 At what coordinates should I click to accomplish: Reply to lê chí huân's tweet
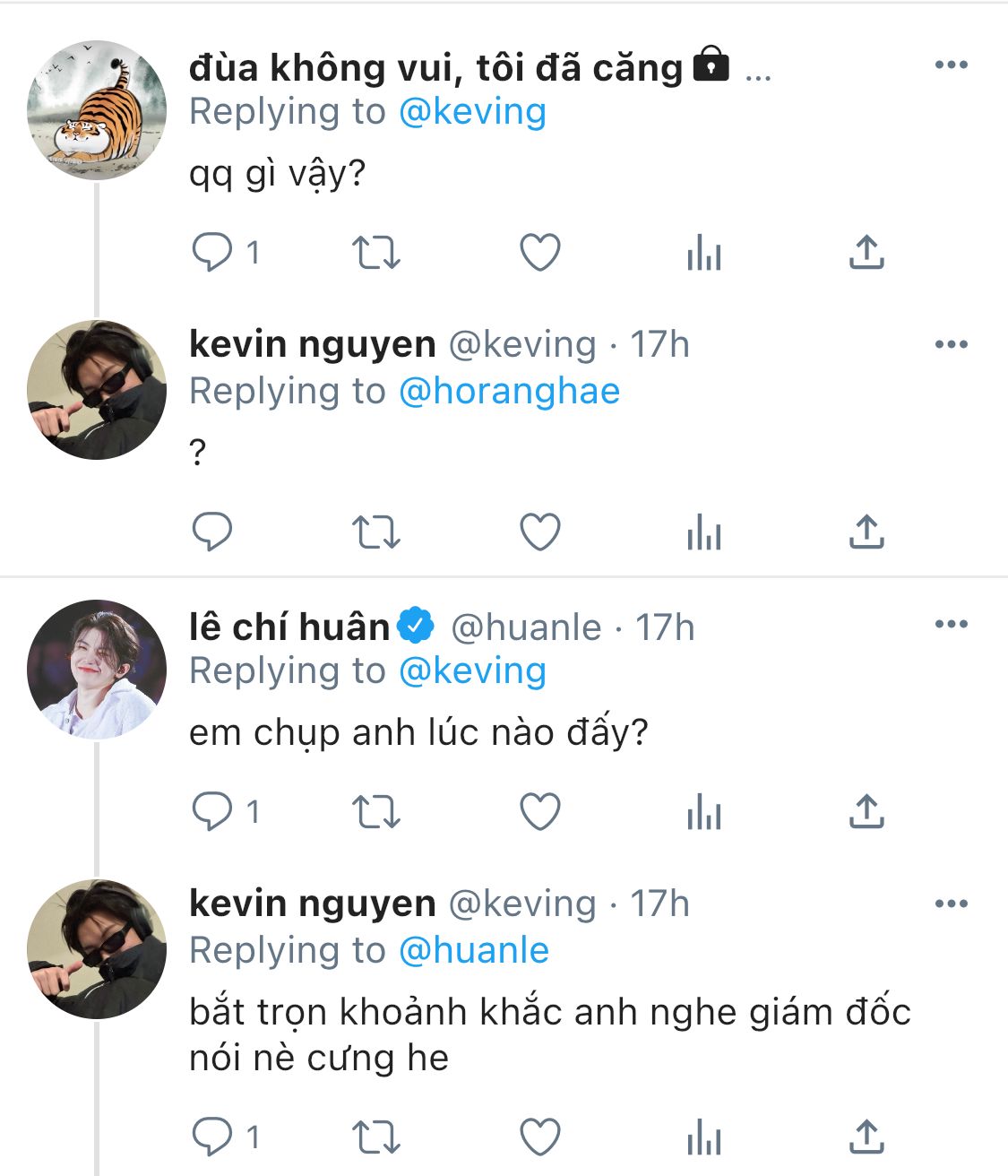pyautogui.click(x=213, y=812)
